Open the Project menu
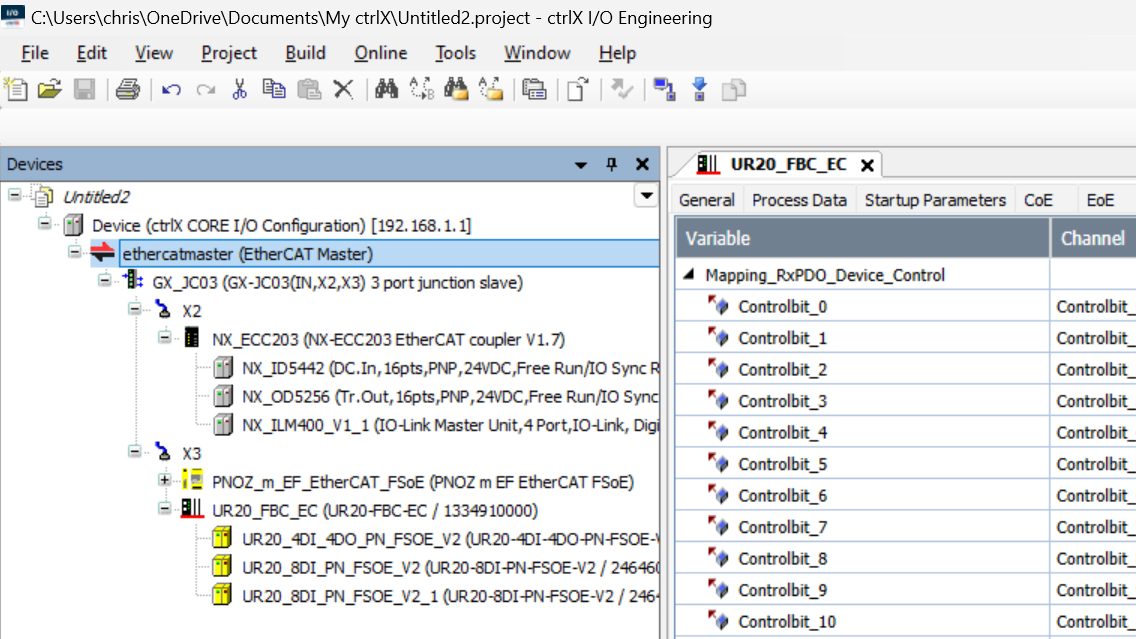 (229, 53)
